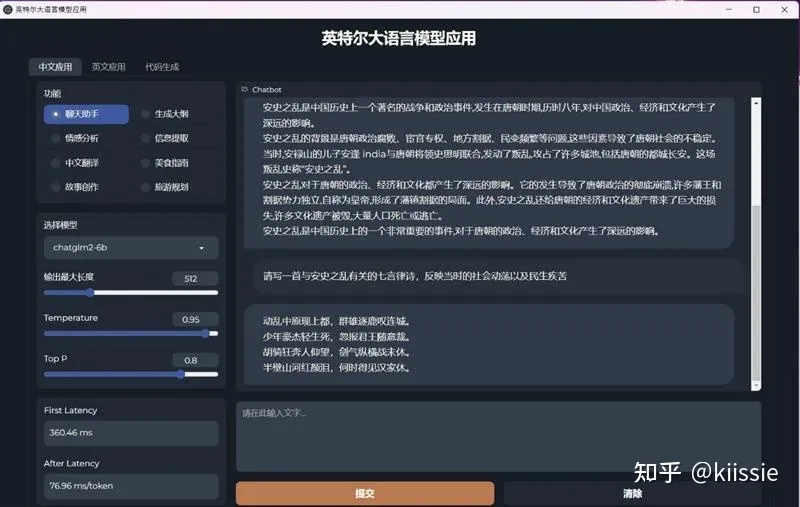Maximize the application window

coord(756,10)
